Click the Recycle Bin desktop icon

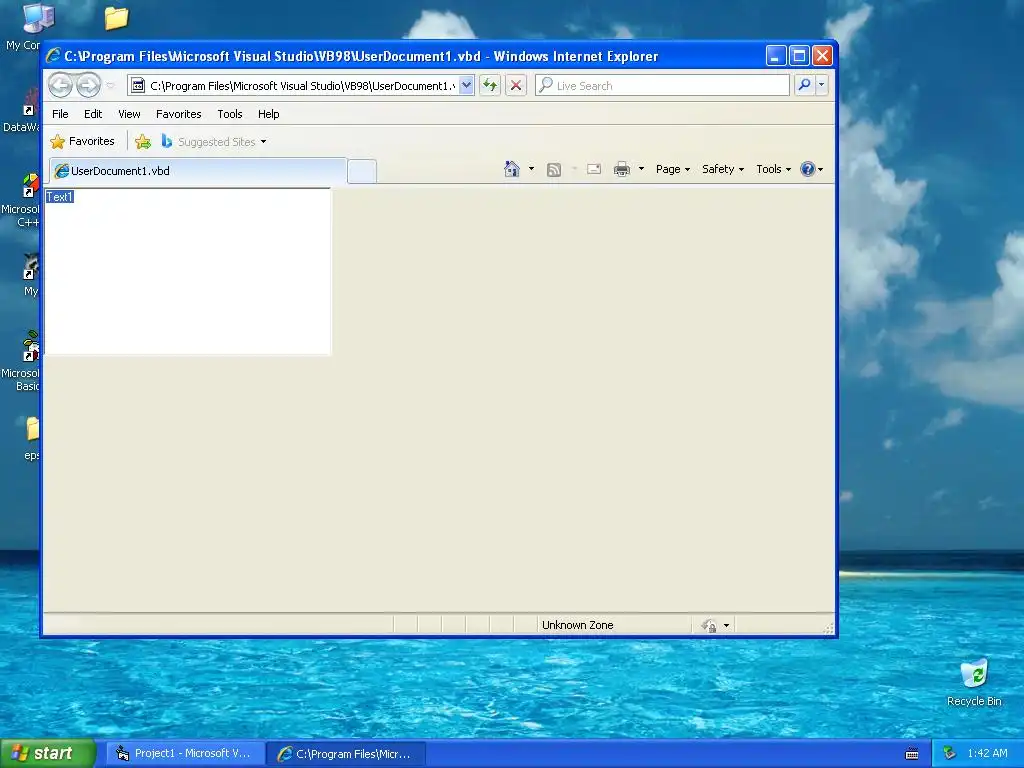click(x=974, y=683)
